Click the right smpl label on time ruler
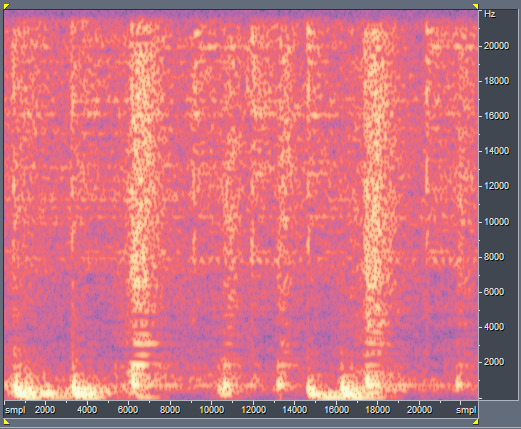 [466, 410]
